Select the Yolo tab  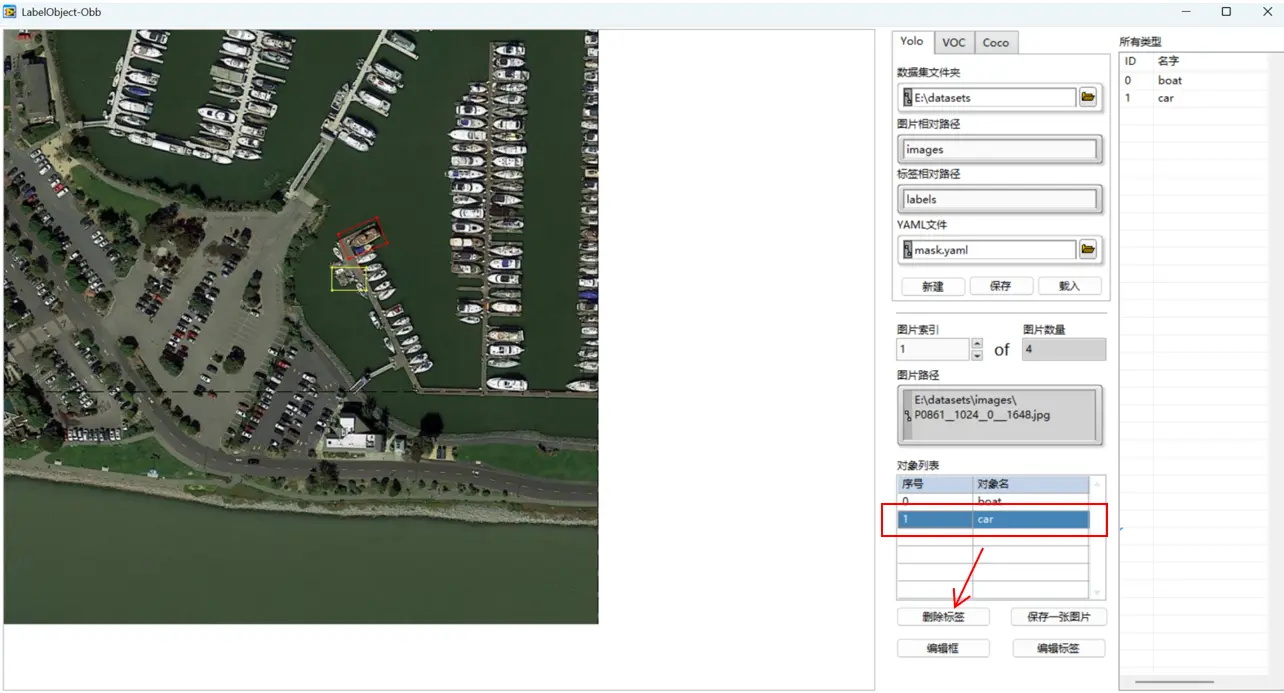(x=912, y=41)
